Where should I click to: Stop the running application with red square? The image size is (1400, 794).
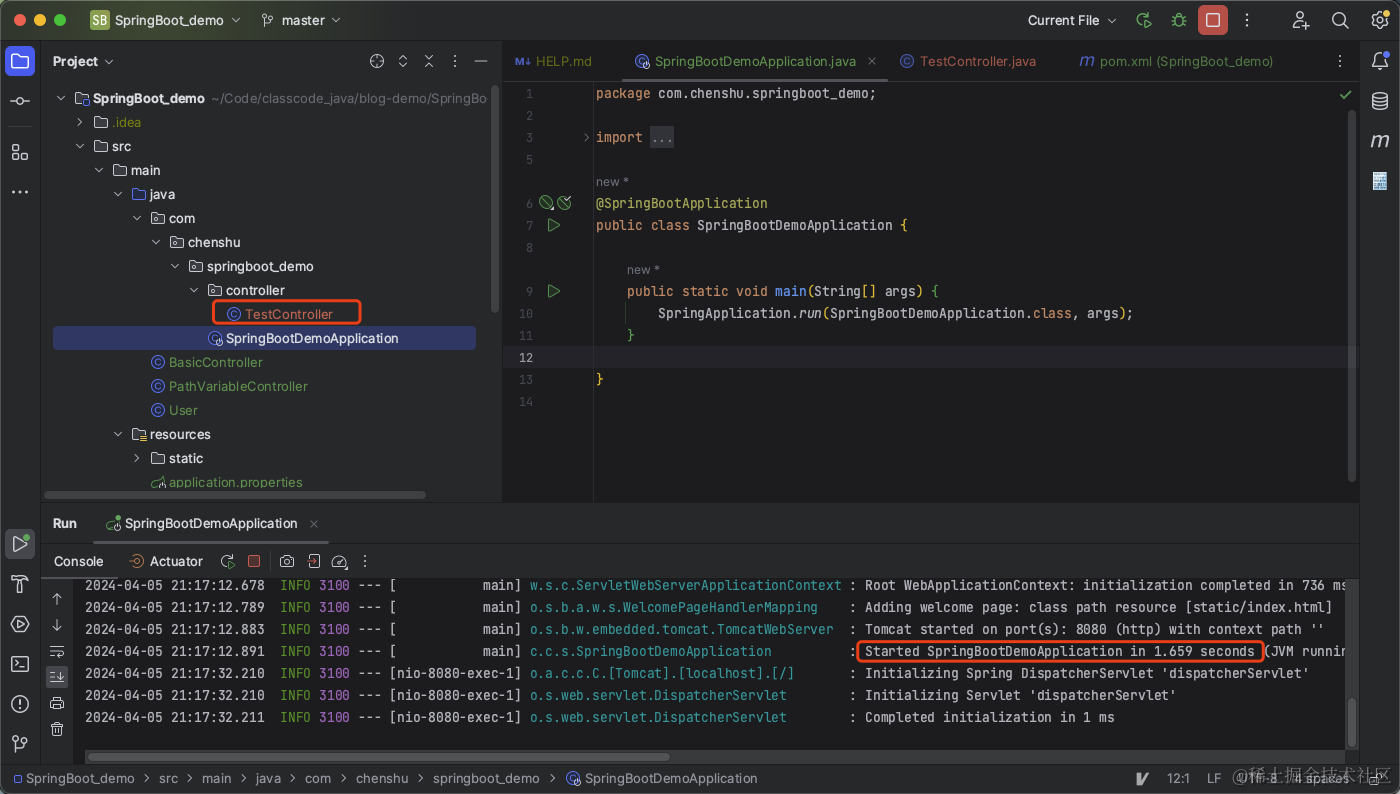[x=1213, y=20]
